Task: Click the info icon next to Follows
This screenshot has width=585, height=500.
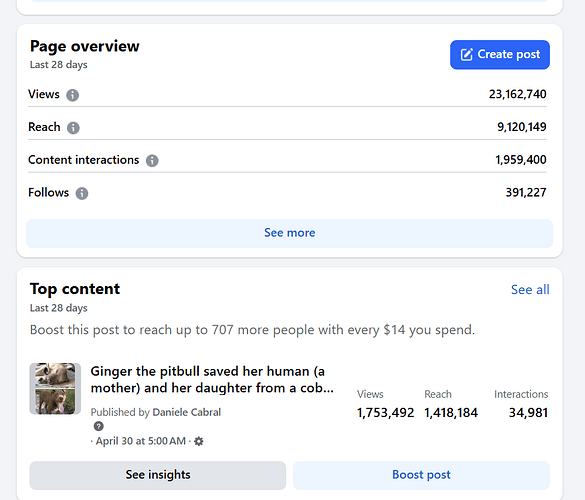Action: pos(82,193)
